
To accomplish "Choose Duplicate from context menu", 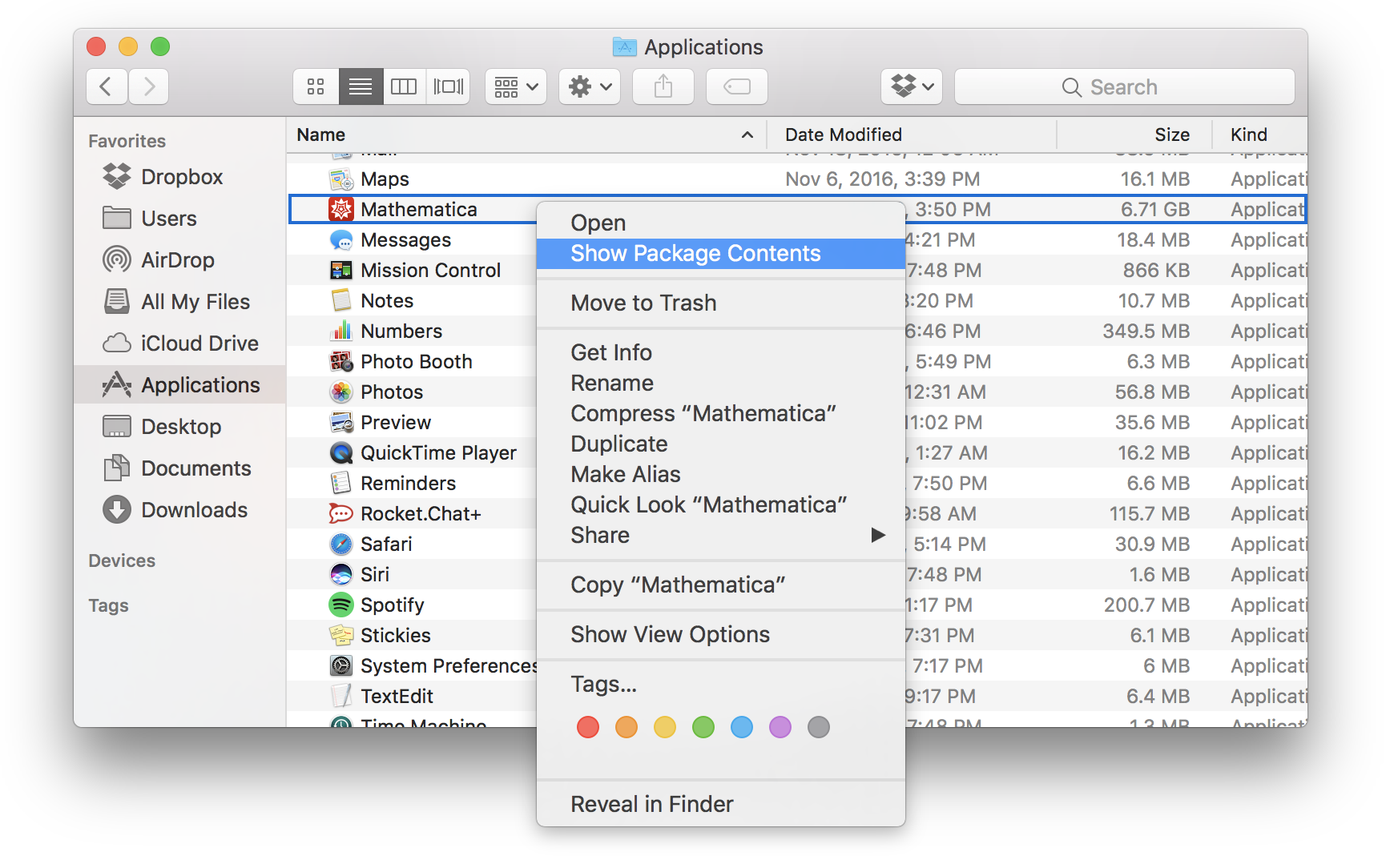I will pyautogui.click(x=721, y=444).
